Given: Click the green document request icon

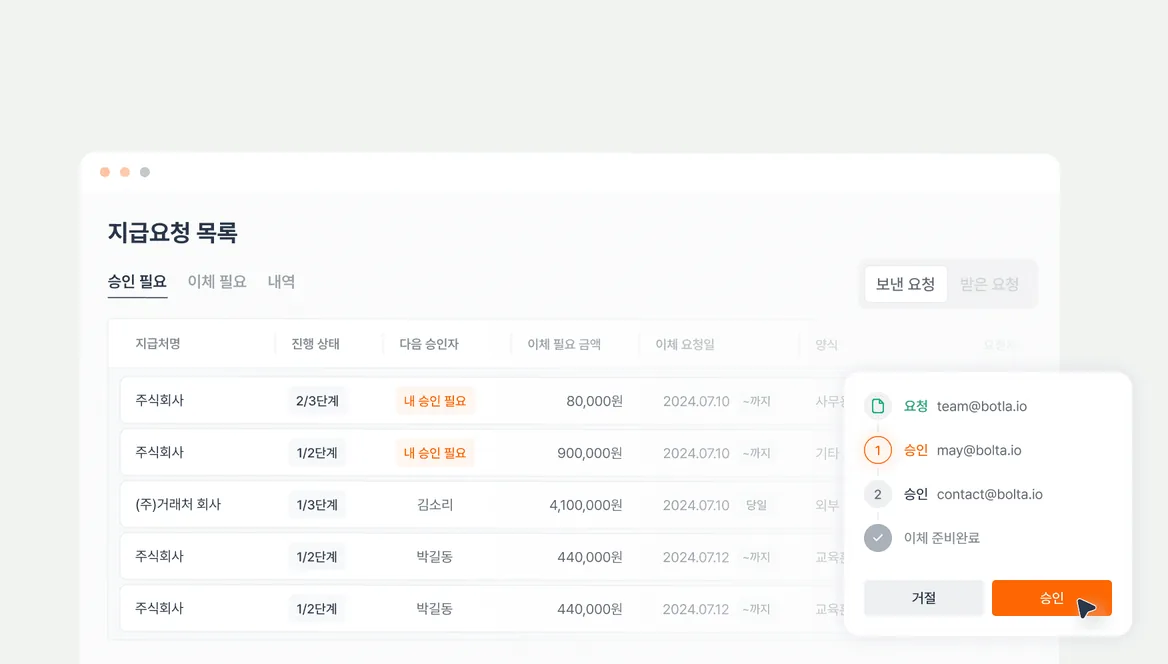Looking at the screenshot, I should click(877, 406).
